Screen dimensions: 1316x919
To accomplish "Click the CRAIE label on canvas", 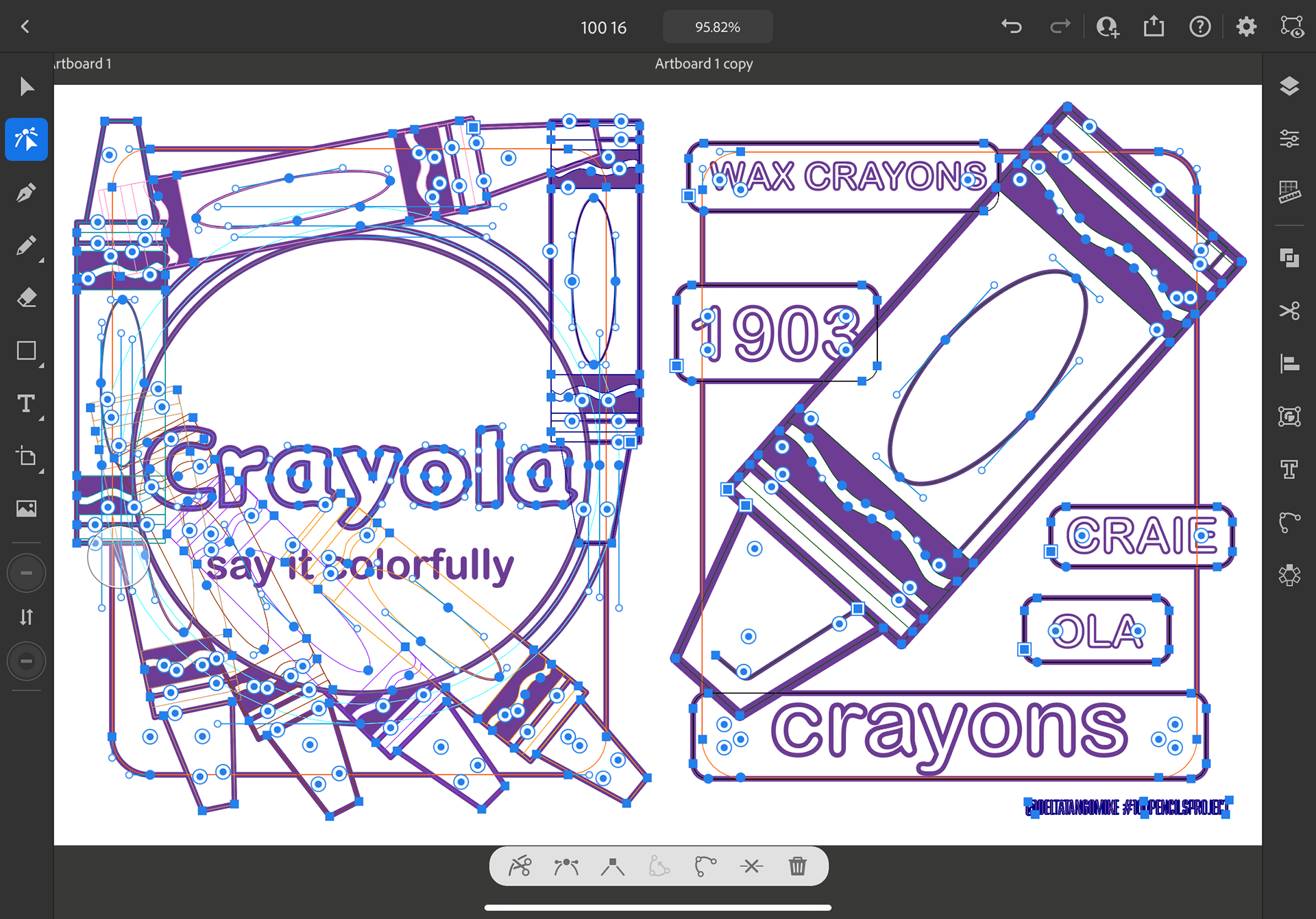I will (1142, 535).
